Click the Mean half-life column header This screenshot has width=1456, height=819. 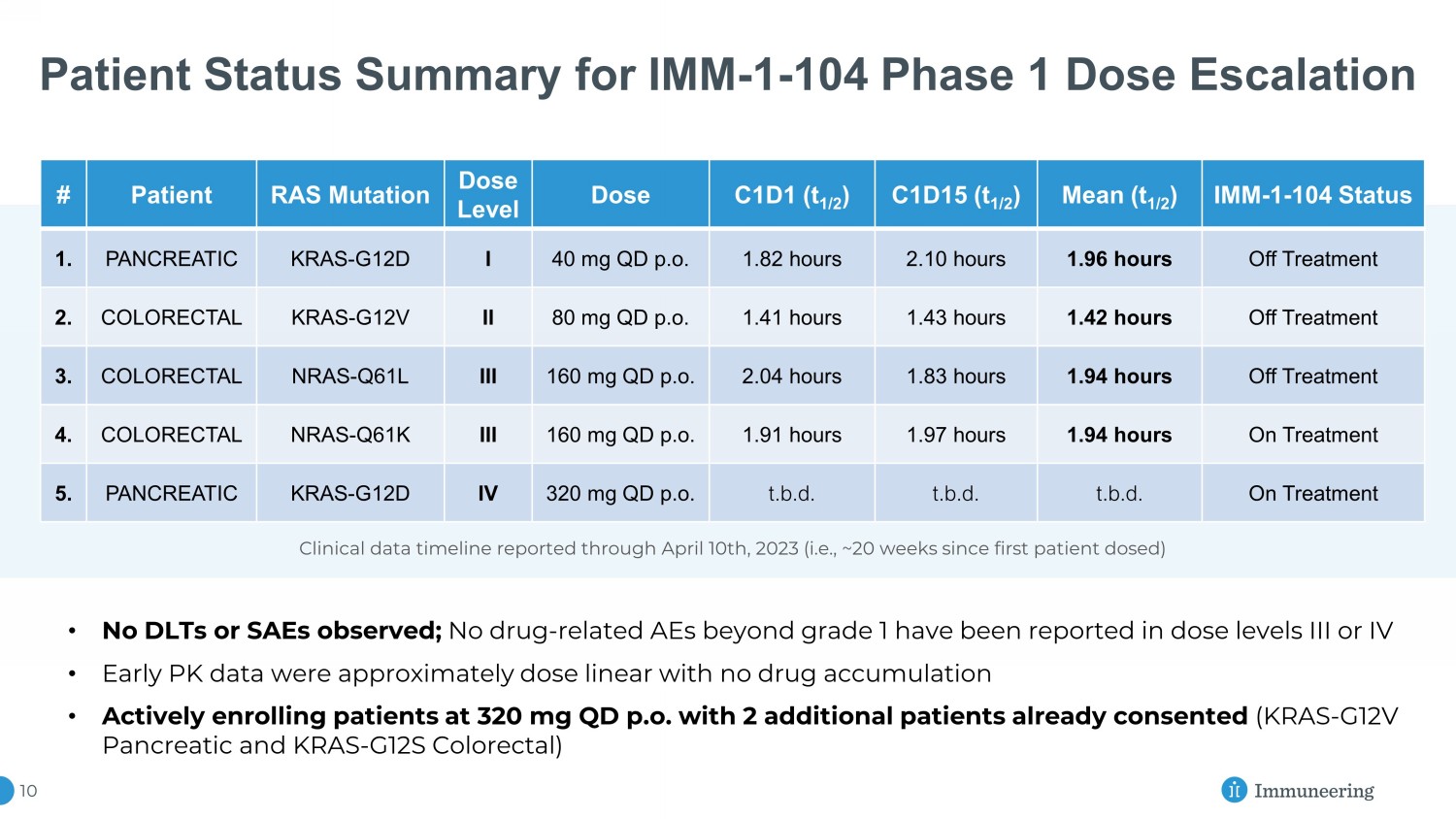pos(1119,195)
